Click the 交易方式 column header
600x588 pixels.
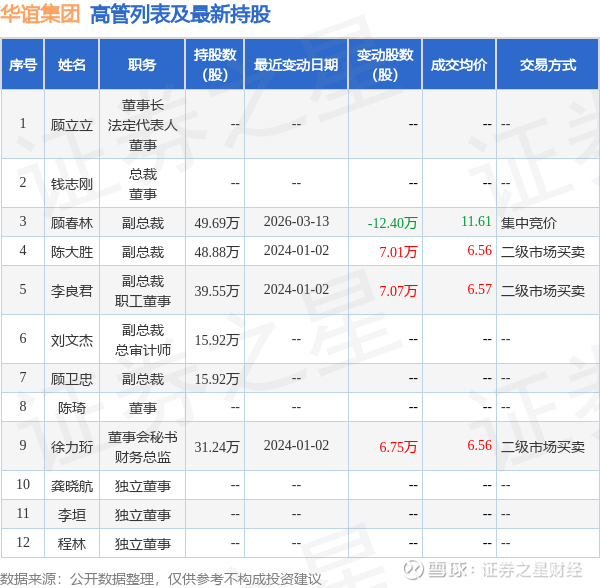(548, 65)
